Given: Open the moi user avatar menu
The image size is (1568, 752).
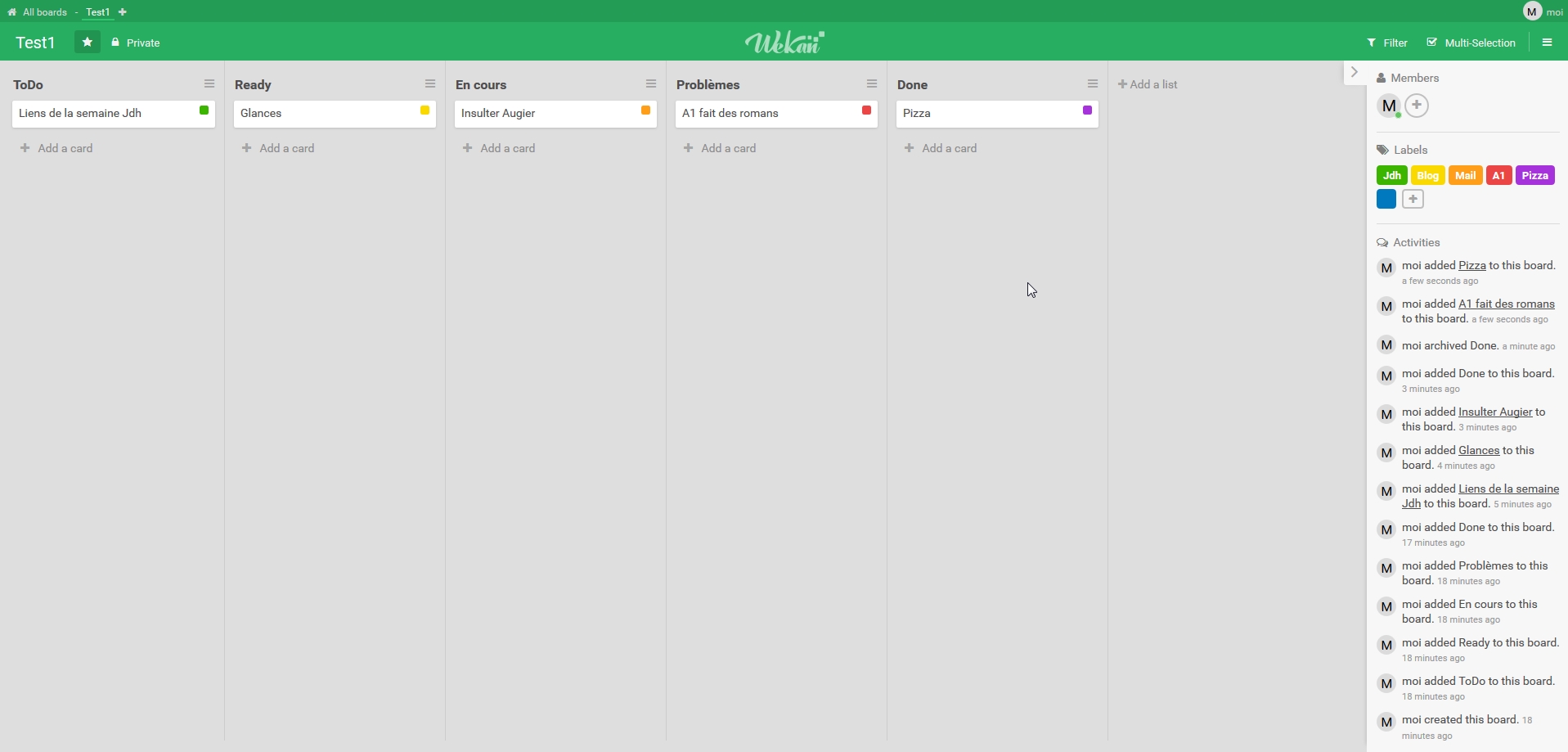Looking at the screenshot, I should [1533, 11].
